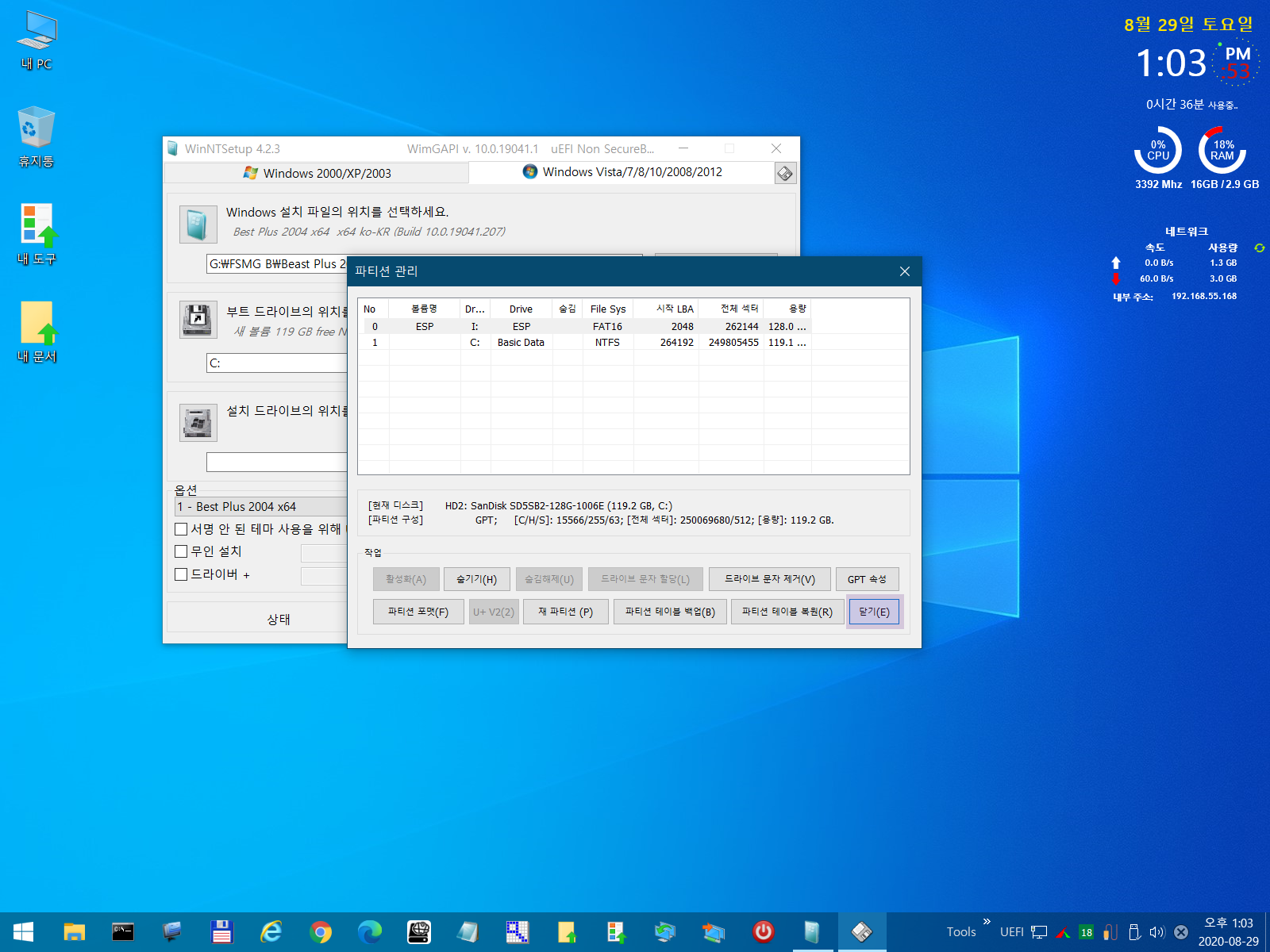Click the install source path field

point(277,264)
